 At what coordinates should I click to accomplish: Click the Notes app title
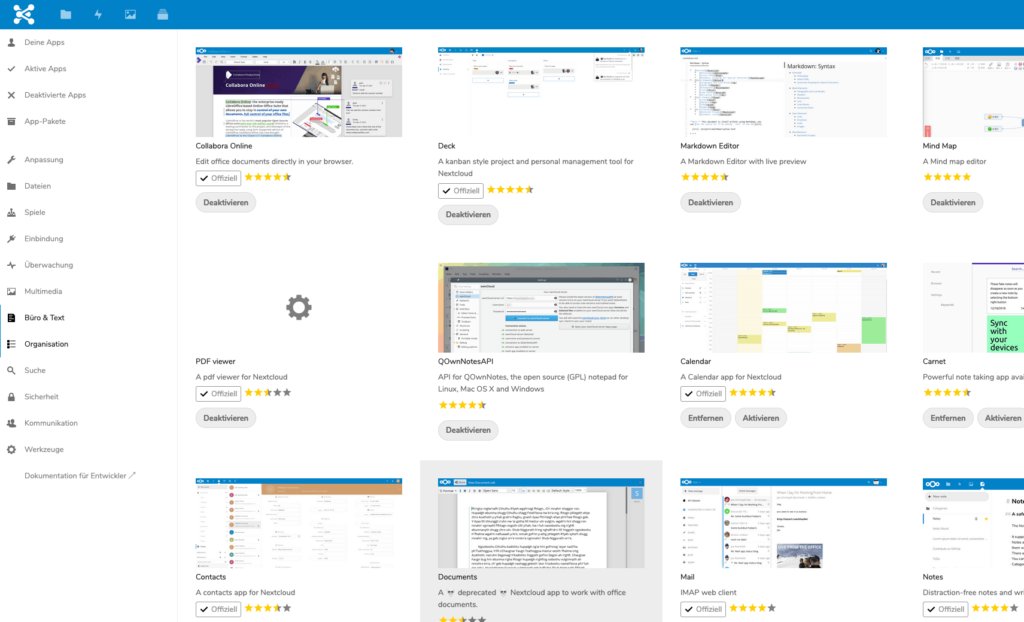pos(933,577)
